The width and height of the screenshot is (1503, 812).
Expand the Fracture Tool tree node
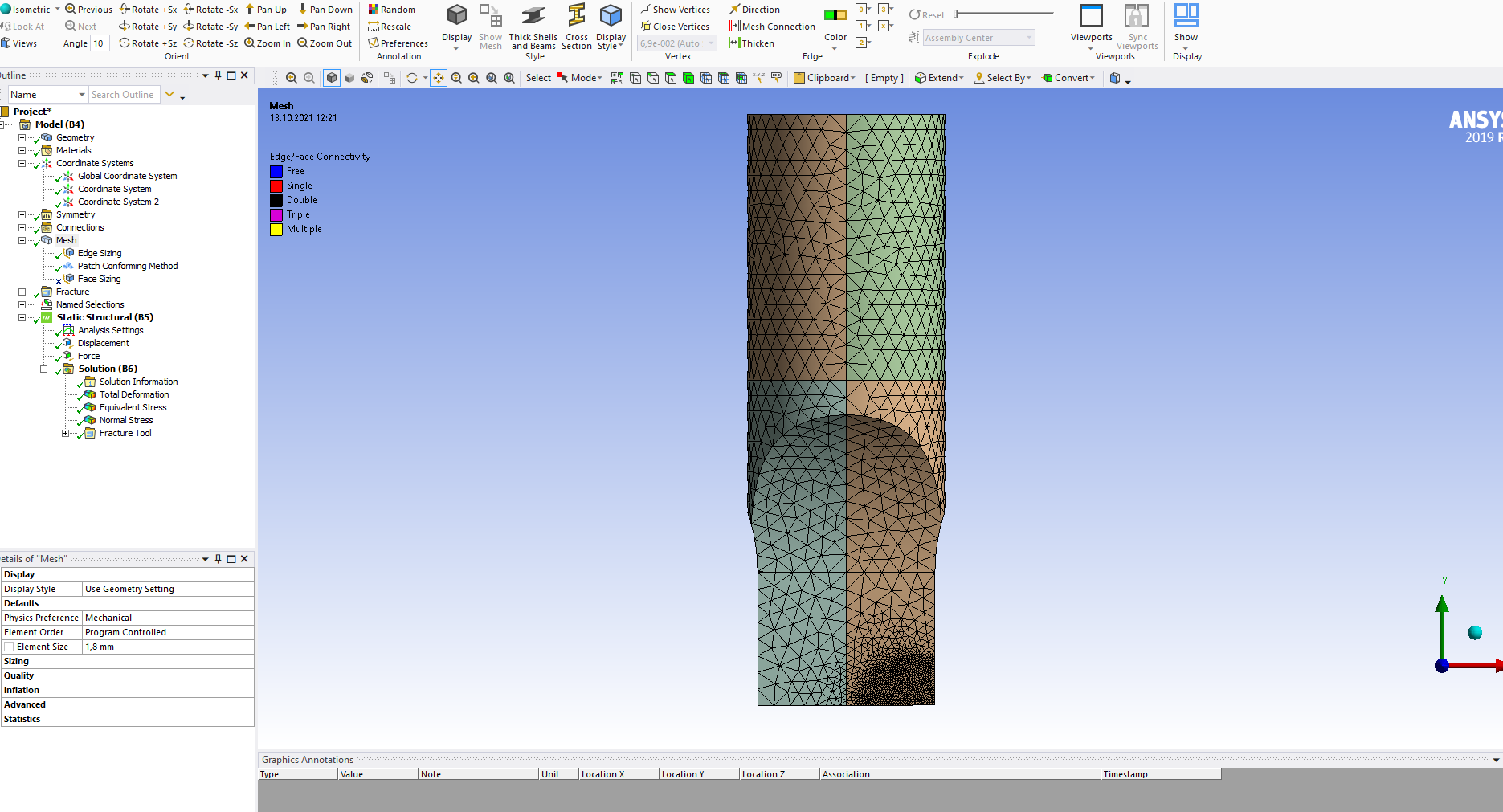pos(66,433)
